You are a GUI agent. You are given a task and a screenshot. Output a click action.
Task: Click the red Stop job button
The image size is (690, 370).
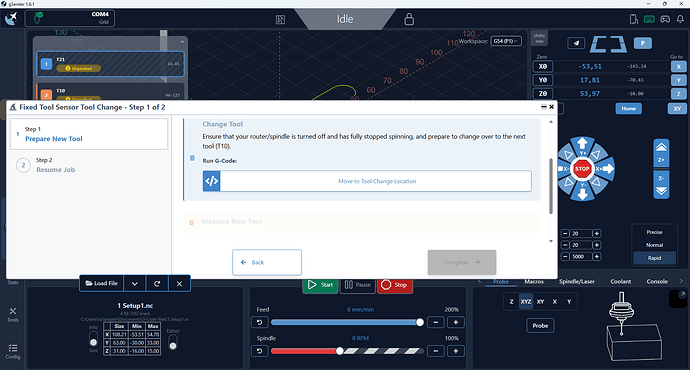pos(395,285)
